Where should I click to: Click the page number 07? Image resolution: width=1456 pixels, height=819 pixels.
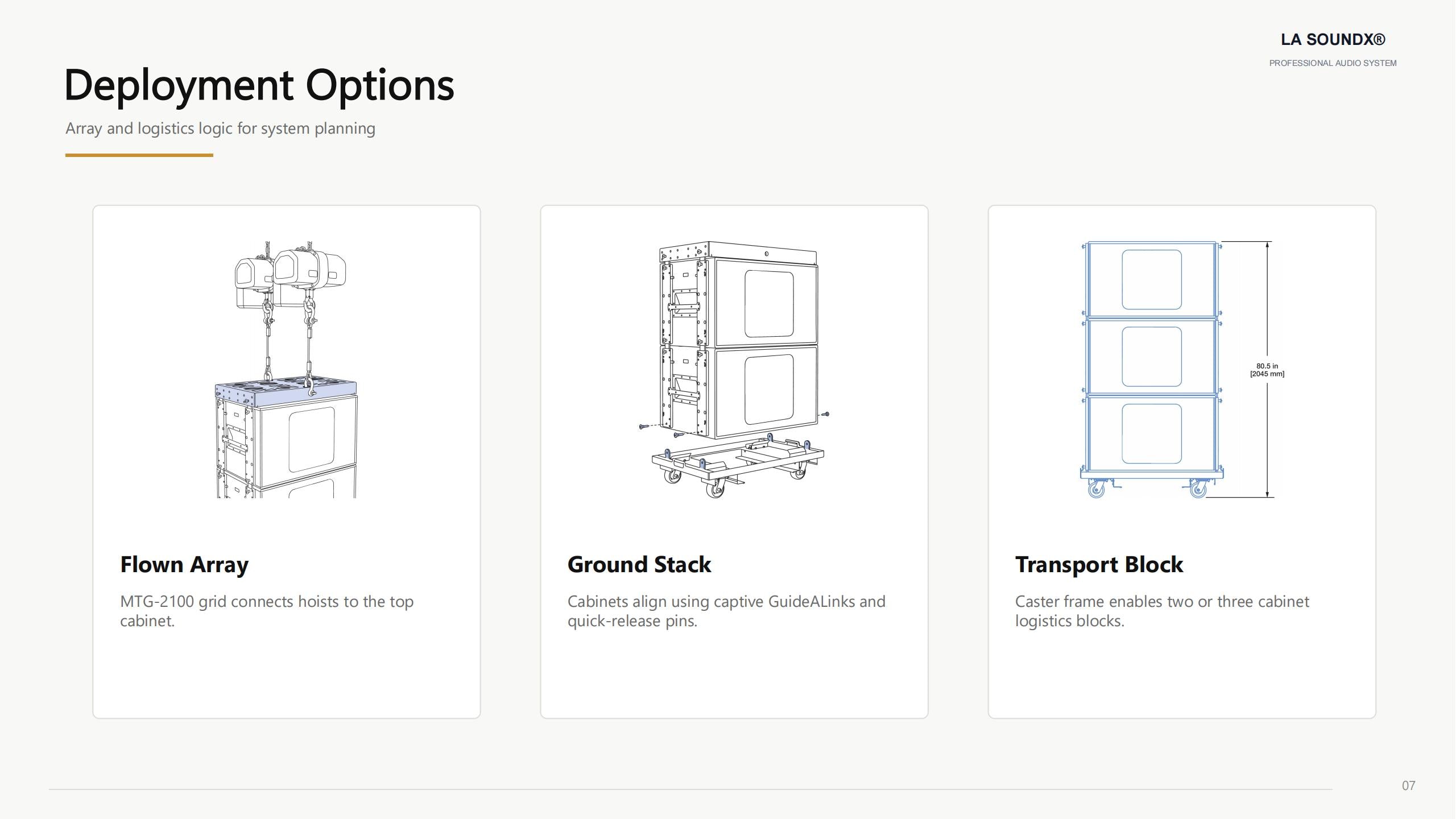click(x=1408, y=785)
